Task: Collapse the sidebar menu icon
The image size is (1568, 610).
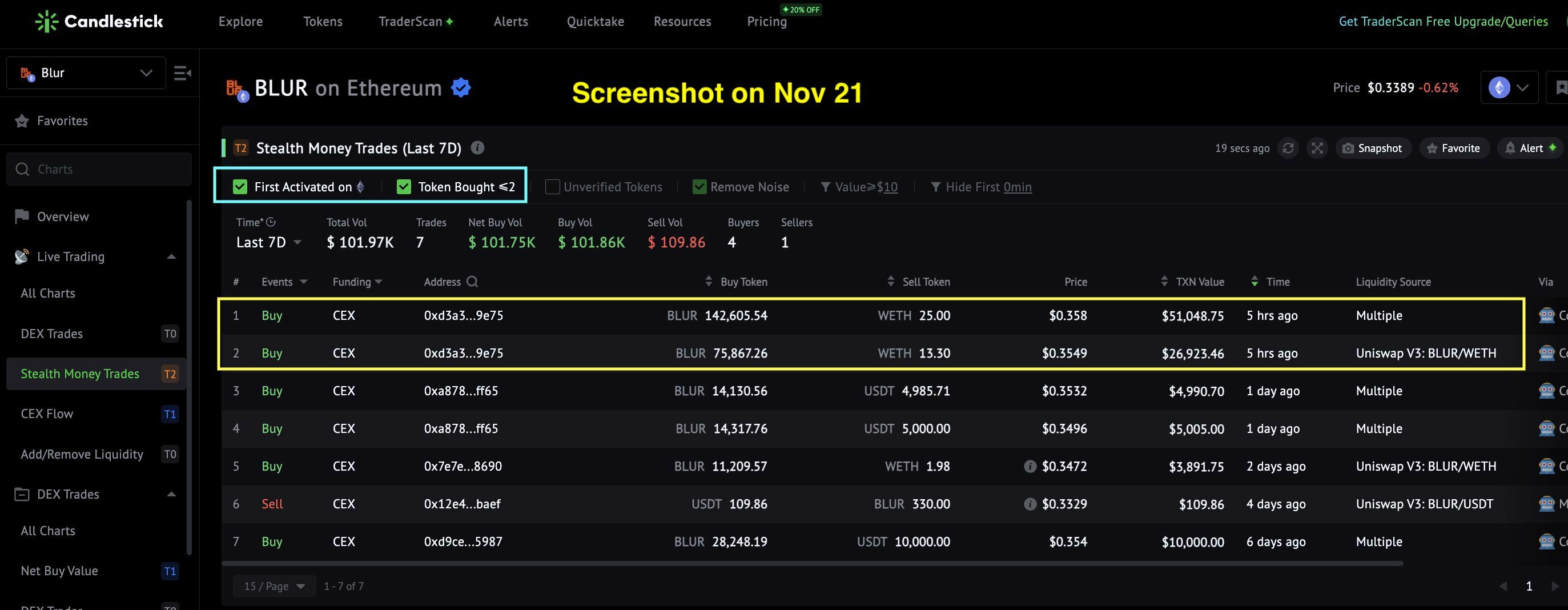Action: coord(183,73)
